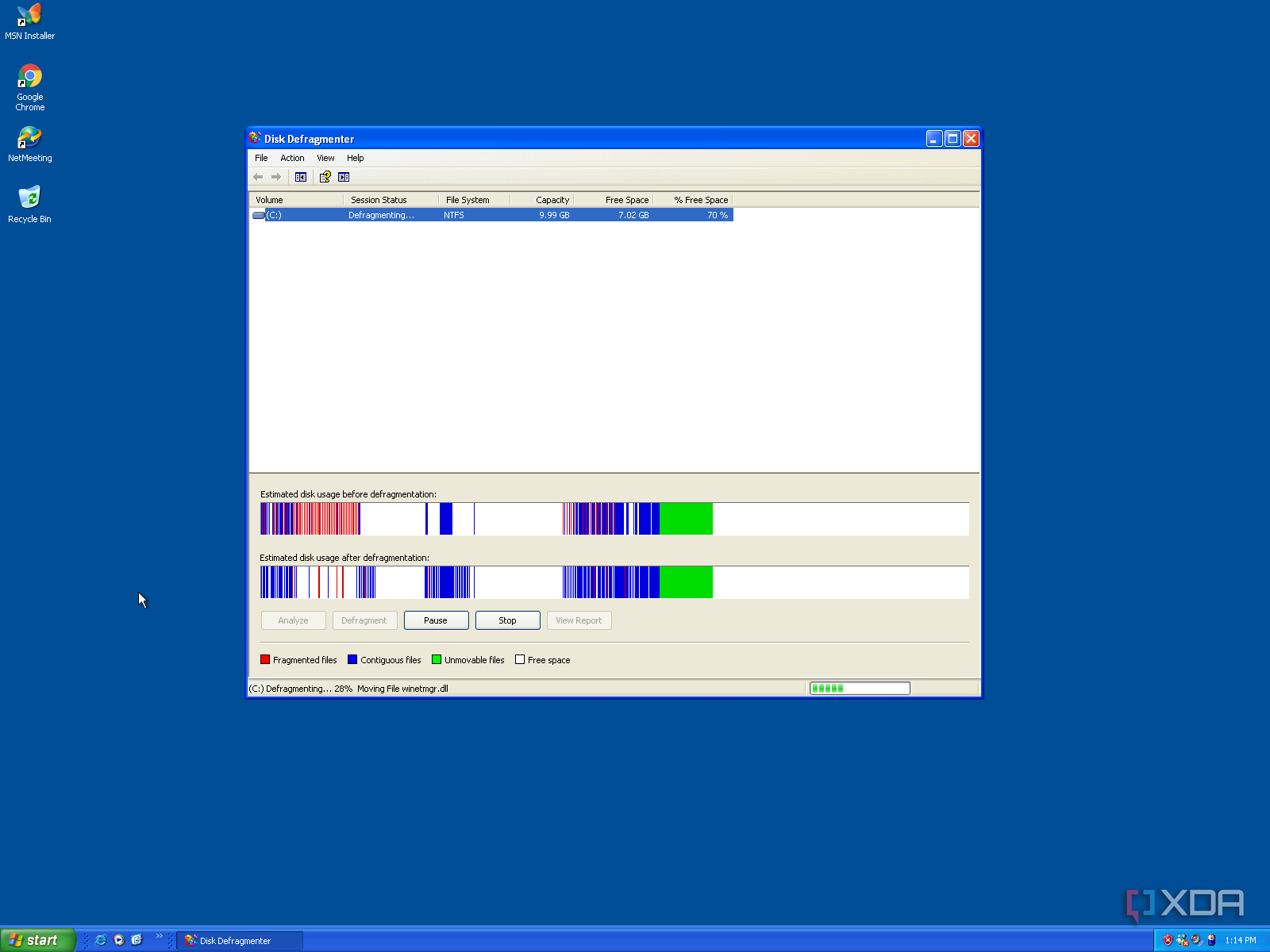Screen dimensions: 1270x952
Task: Click the 1:14 PM taskbar clock
Action: [1240, 940]
